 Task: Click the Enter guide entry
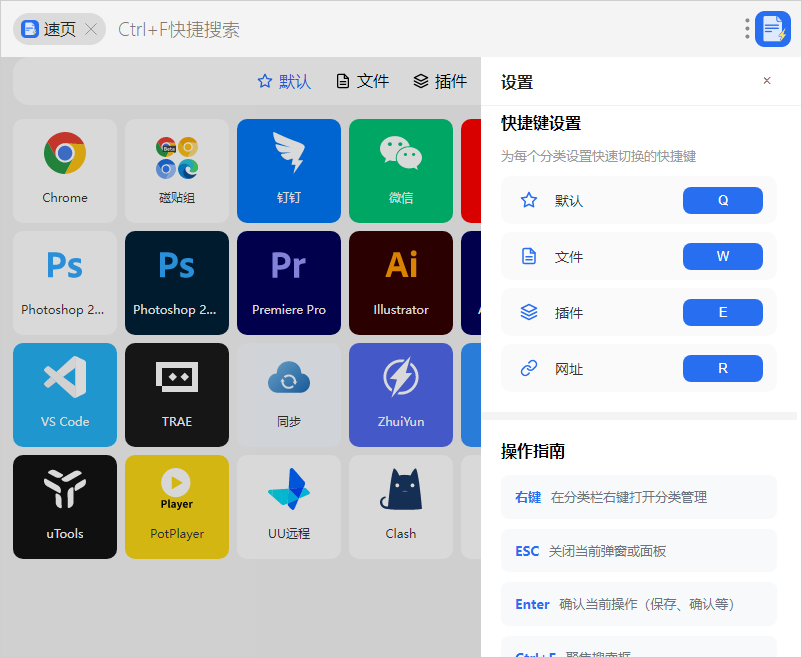coord(639,604)
